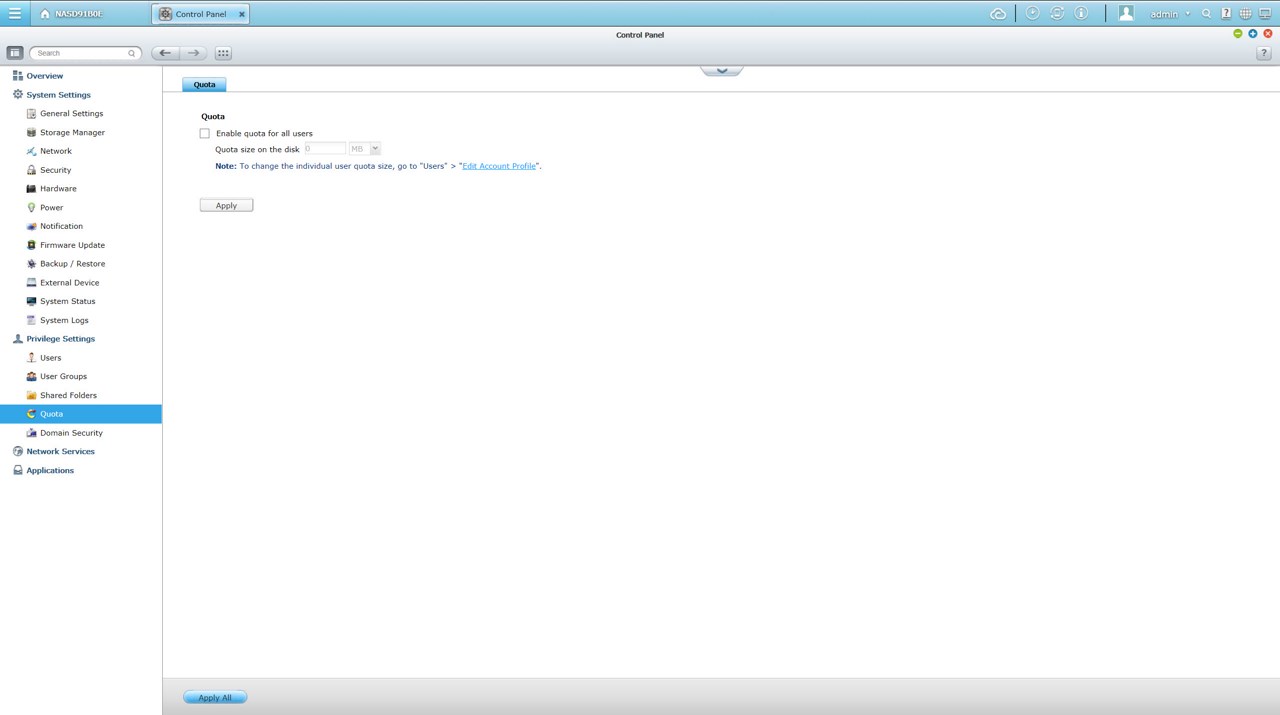
Task: Open the help book icon in top bar
Action: pos(1226,14)
